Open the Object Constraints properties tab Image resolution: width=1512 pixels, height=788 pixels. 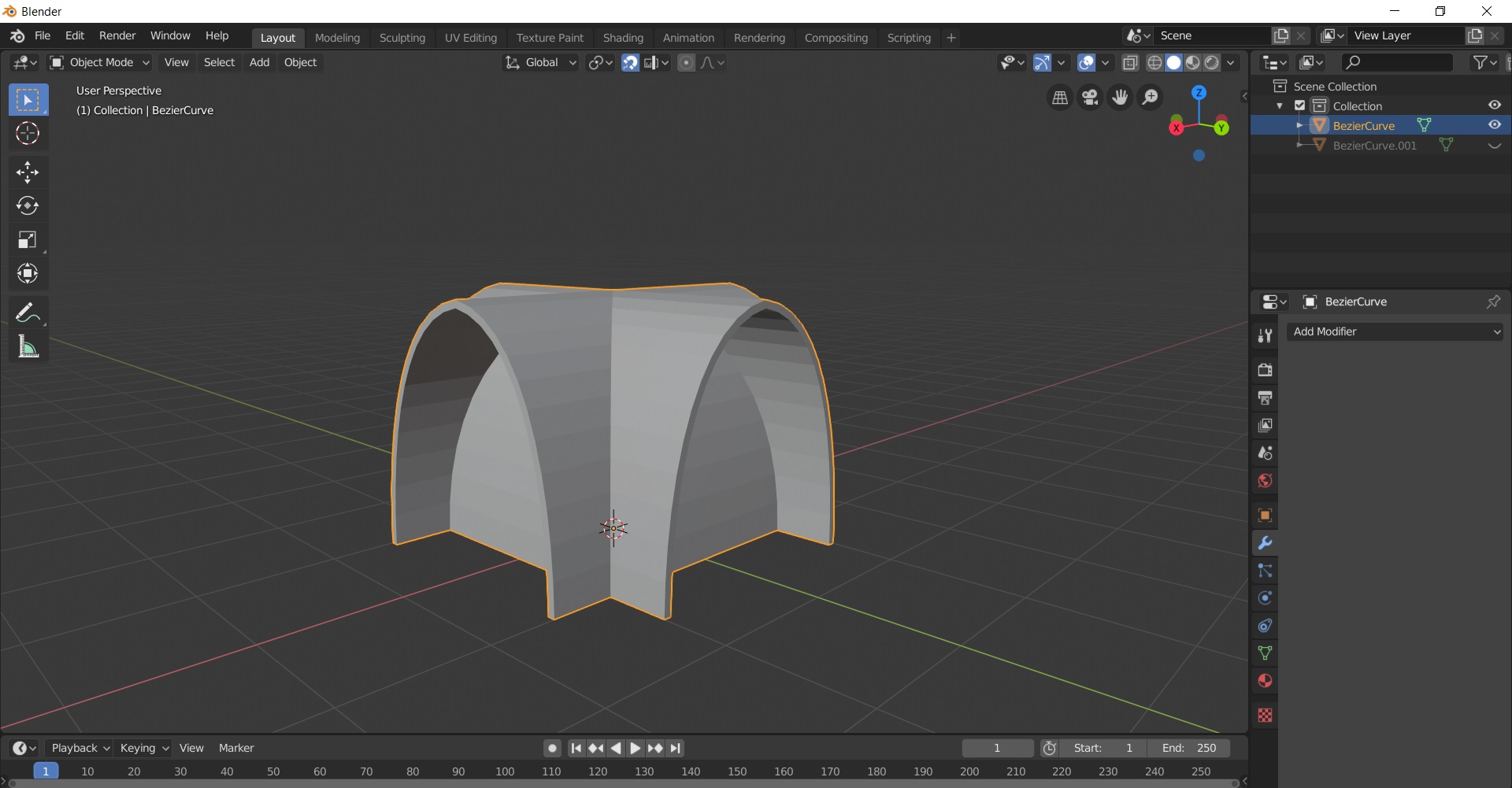coord(1265,625)
